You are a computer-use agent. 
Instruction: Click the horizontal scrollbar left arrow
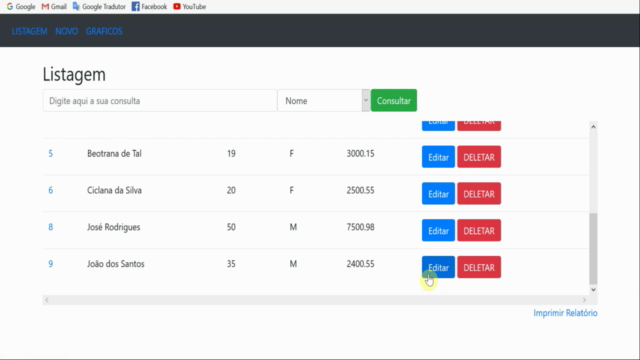pos(47,300)
